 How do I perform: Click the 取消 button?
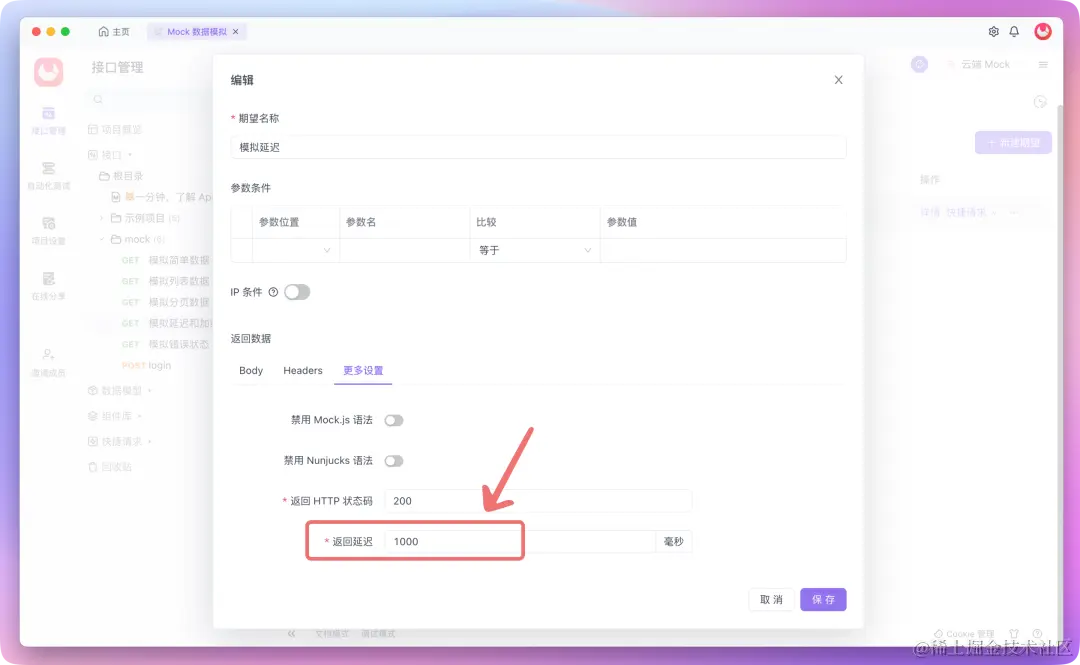pyautogui.click(x=771, y=600)
